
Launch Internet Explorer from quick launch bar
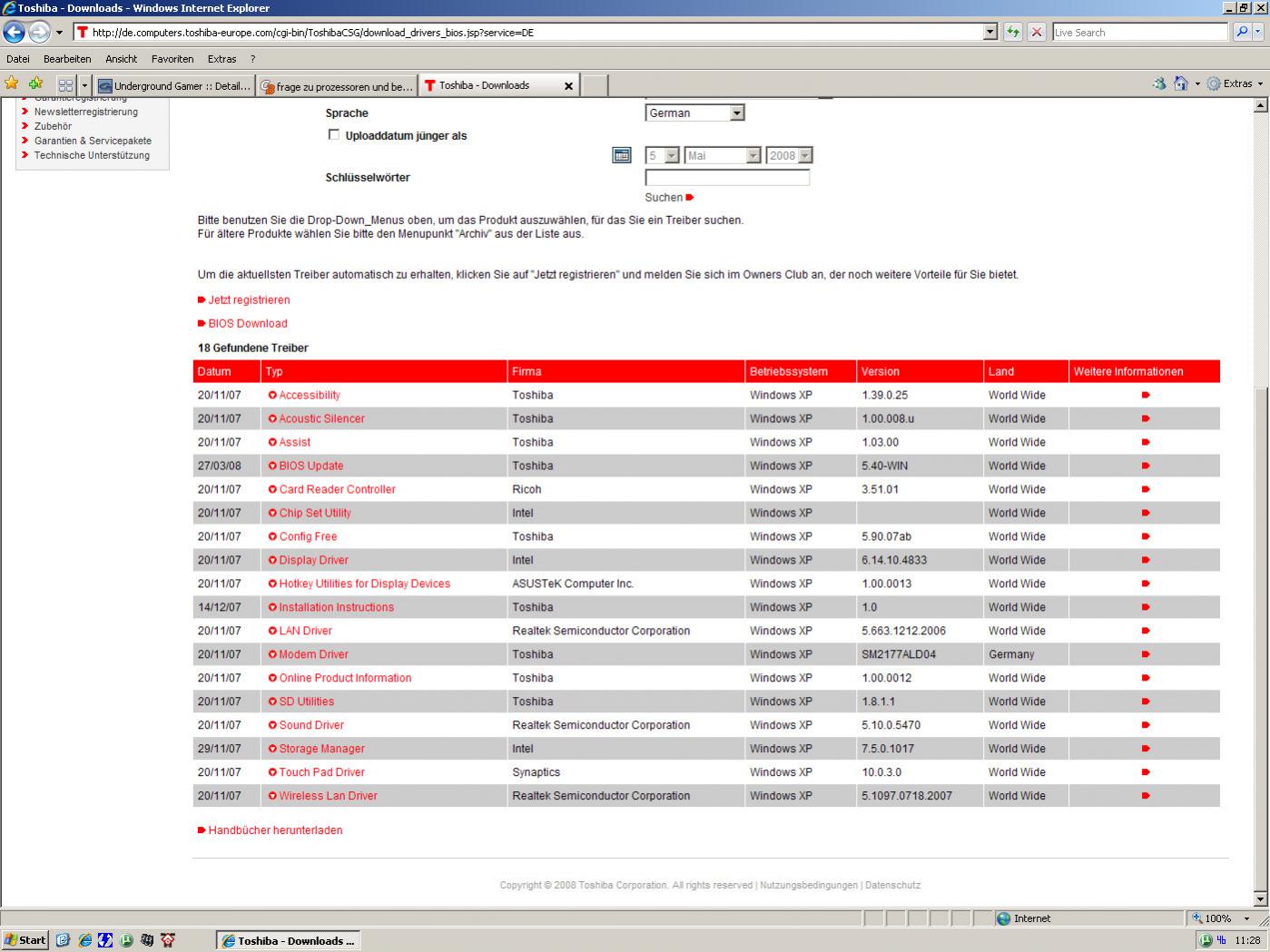click(x=84, y=940)
